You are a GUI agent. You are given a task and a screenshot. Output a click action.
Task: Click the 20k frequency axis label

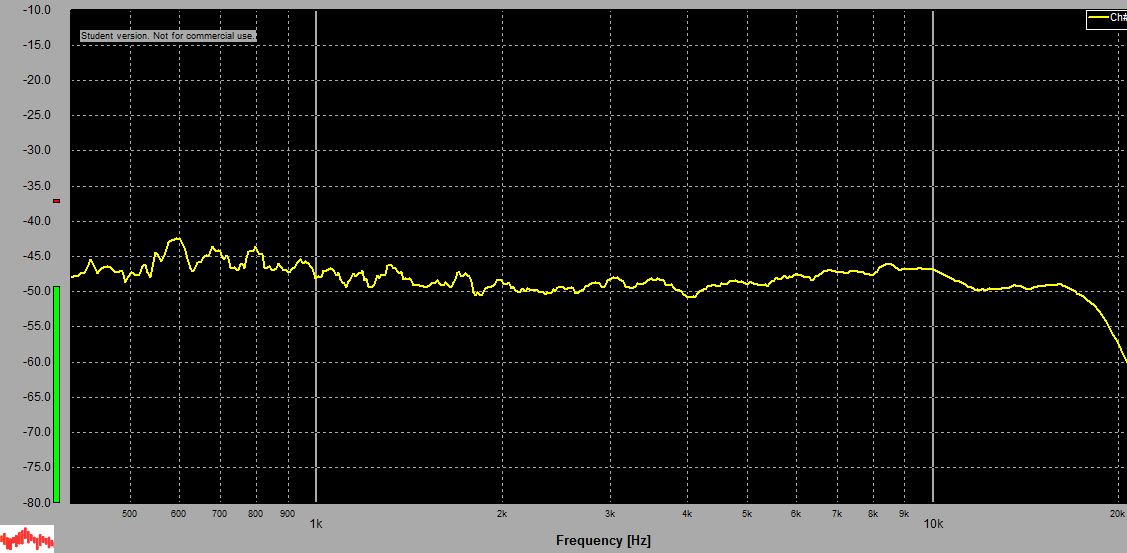(x=1118, y=513)
